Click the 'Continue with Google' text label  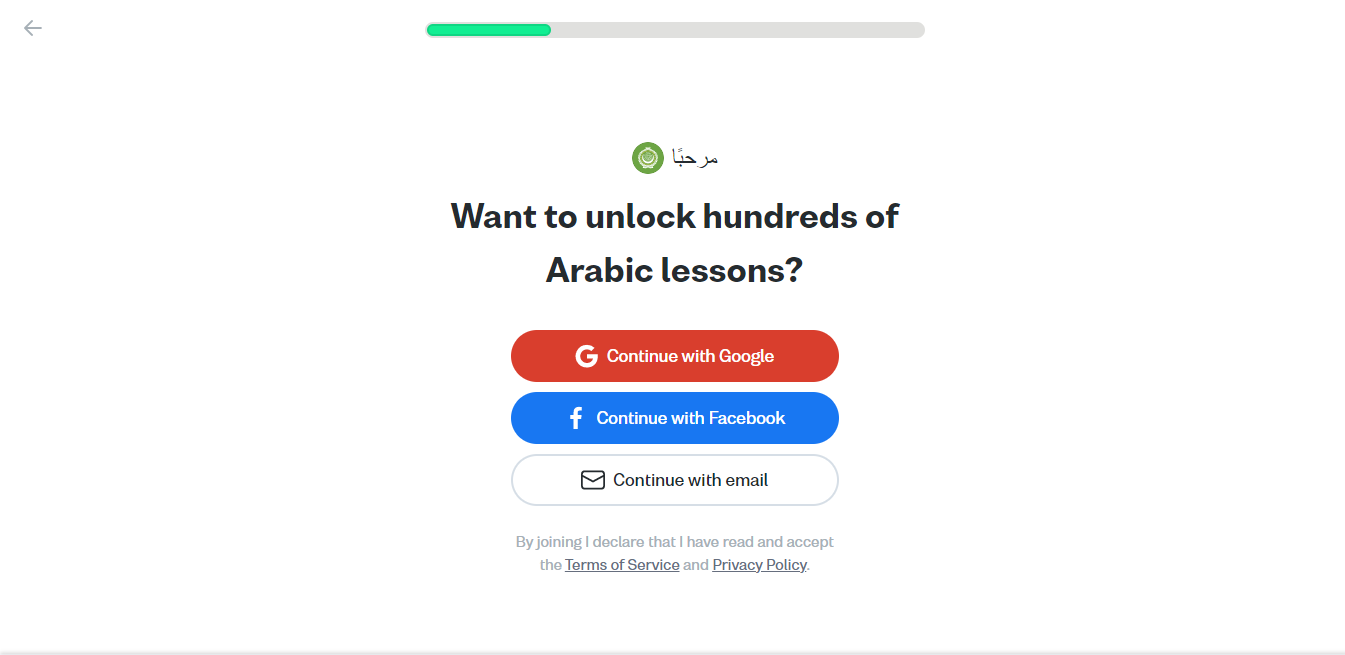tap(690, 356)
